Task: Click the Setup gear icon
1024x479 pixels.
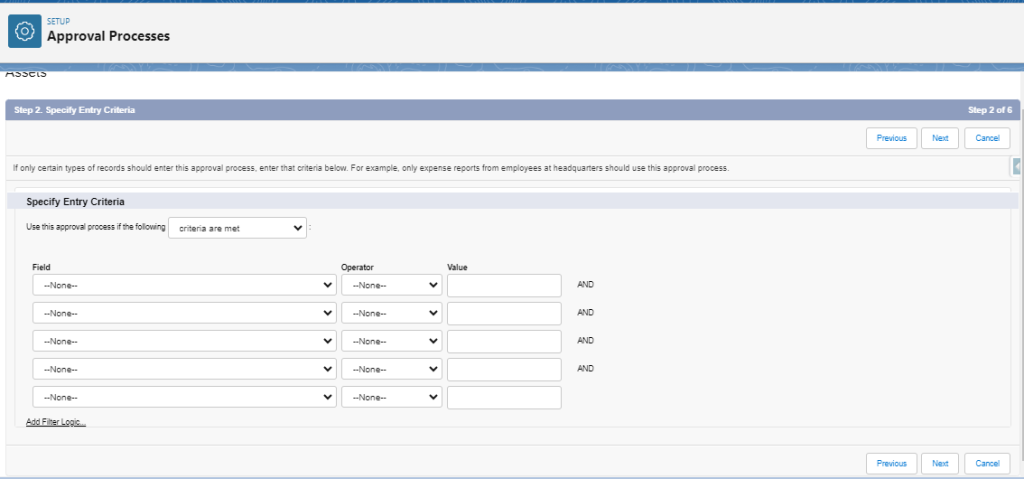Action: (26, 31)
